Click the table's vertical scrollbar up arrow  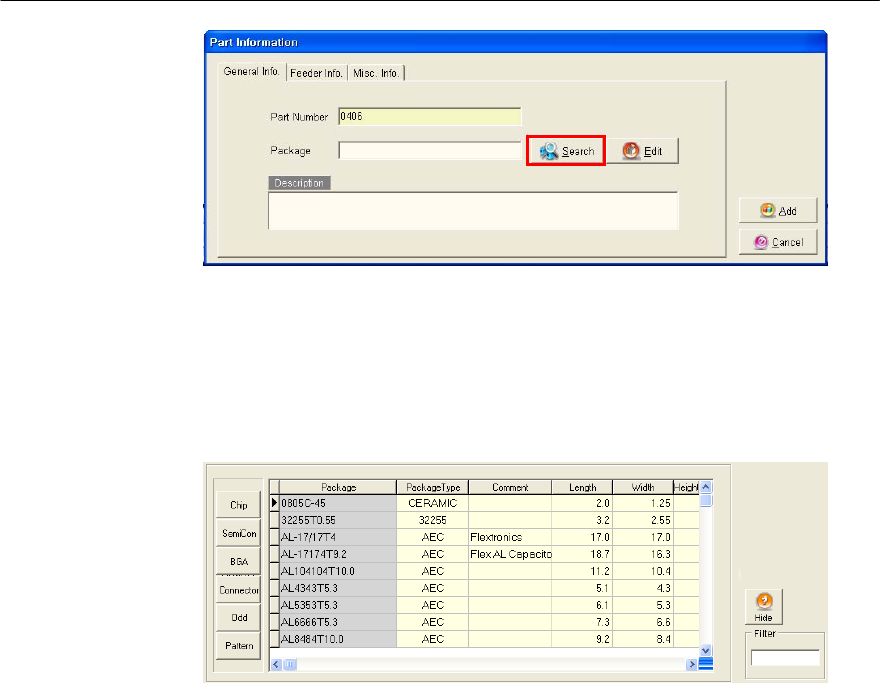pyautogui.click(x=706, y=487)
